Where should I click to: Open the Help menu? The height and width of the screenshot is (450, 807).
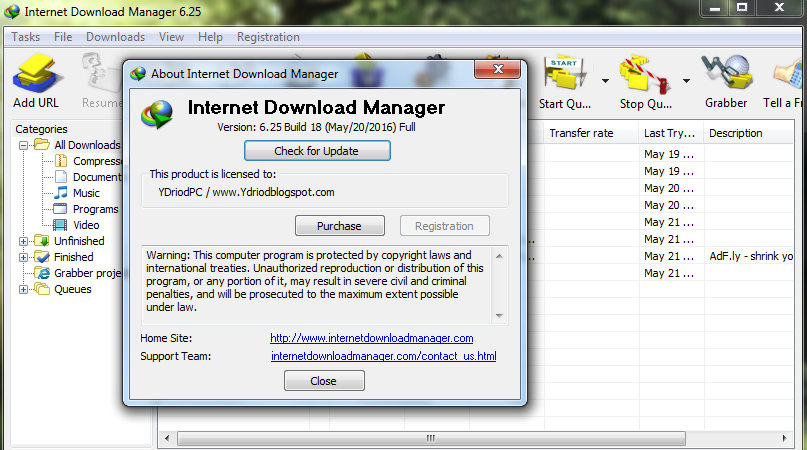tap(210, 37)
